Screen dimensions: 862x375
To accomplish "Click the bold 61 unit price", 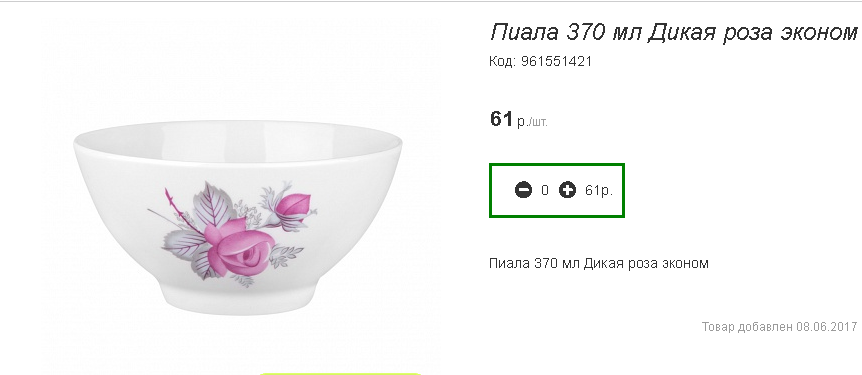I will pyautogui.click(x=501, y=119).
